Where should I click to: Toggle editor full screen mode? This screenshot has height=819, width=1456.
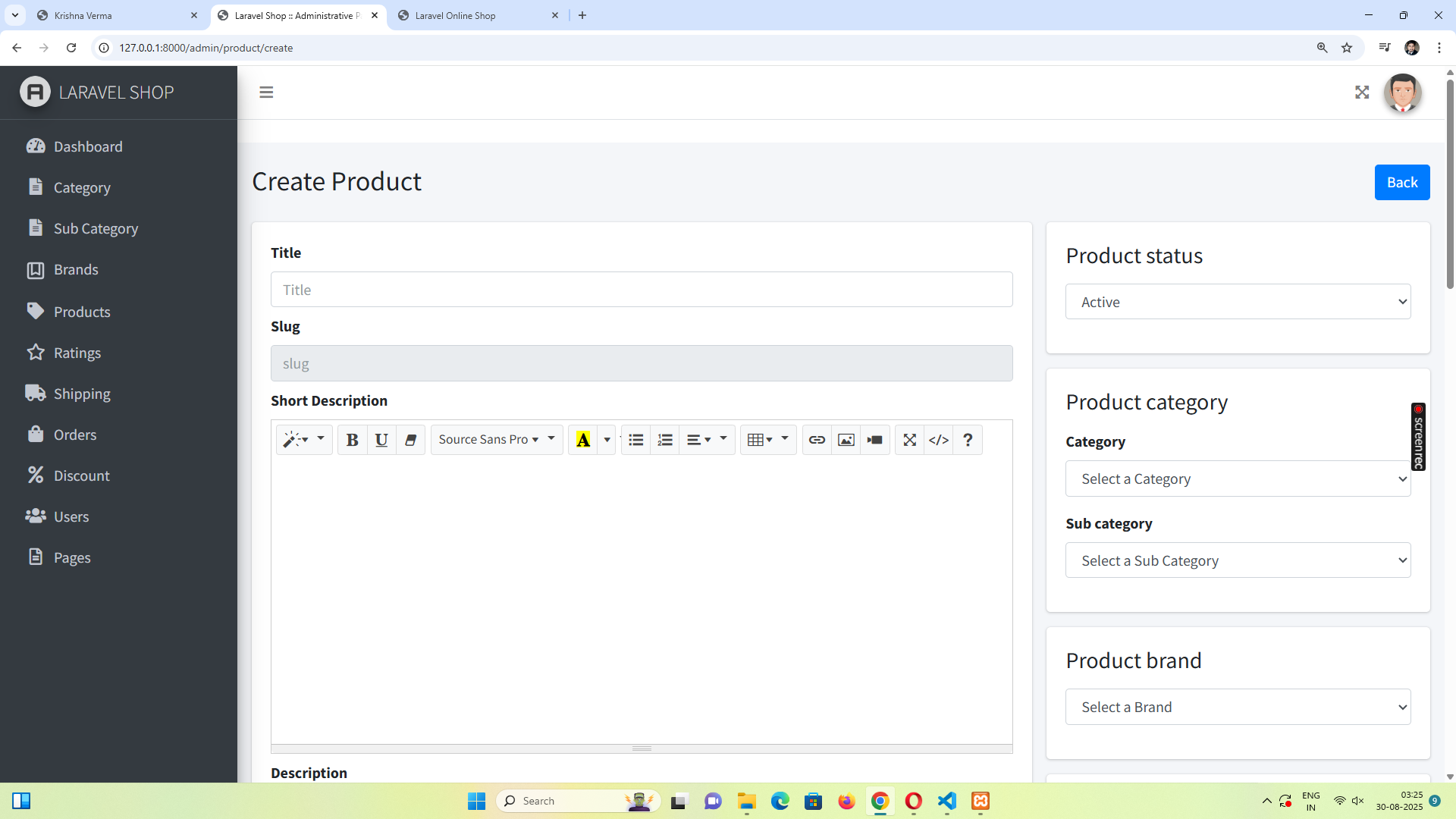pos(910,440)
